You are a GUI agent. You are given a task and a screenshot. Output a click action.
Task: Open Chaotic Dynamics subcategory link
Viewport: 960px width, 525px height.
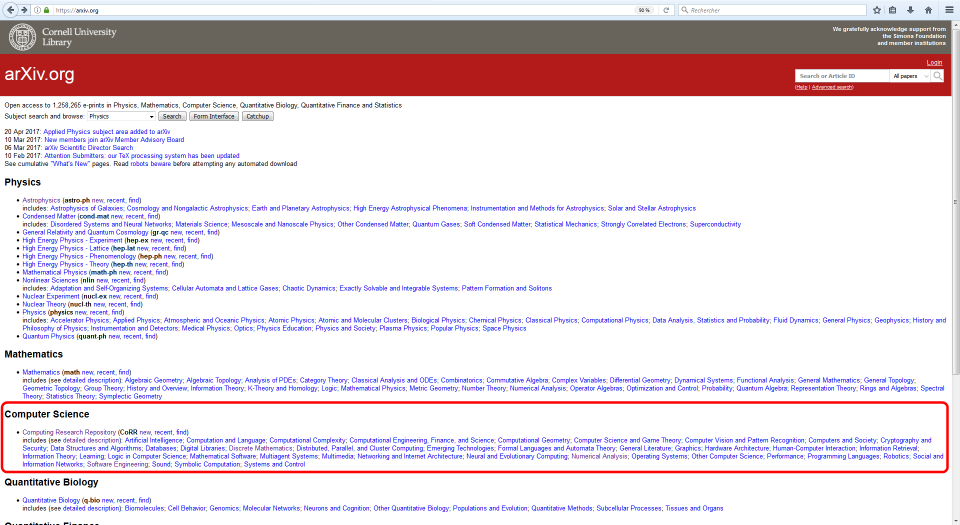[309, 288]
